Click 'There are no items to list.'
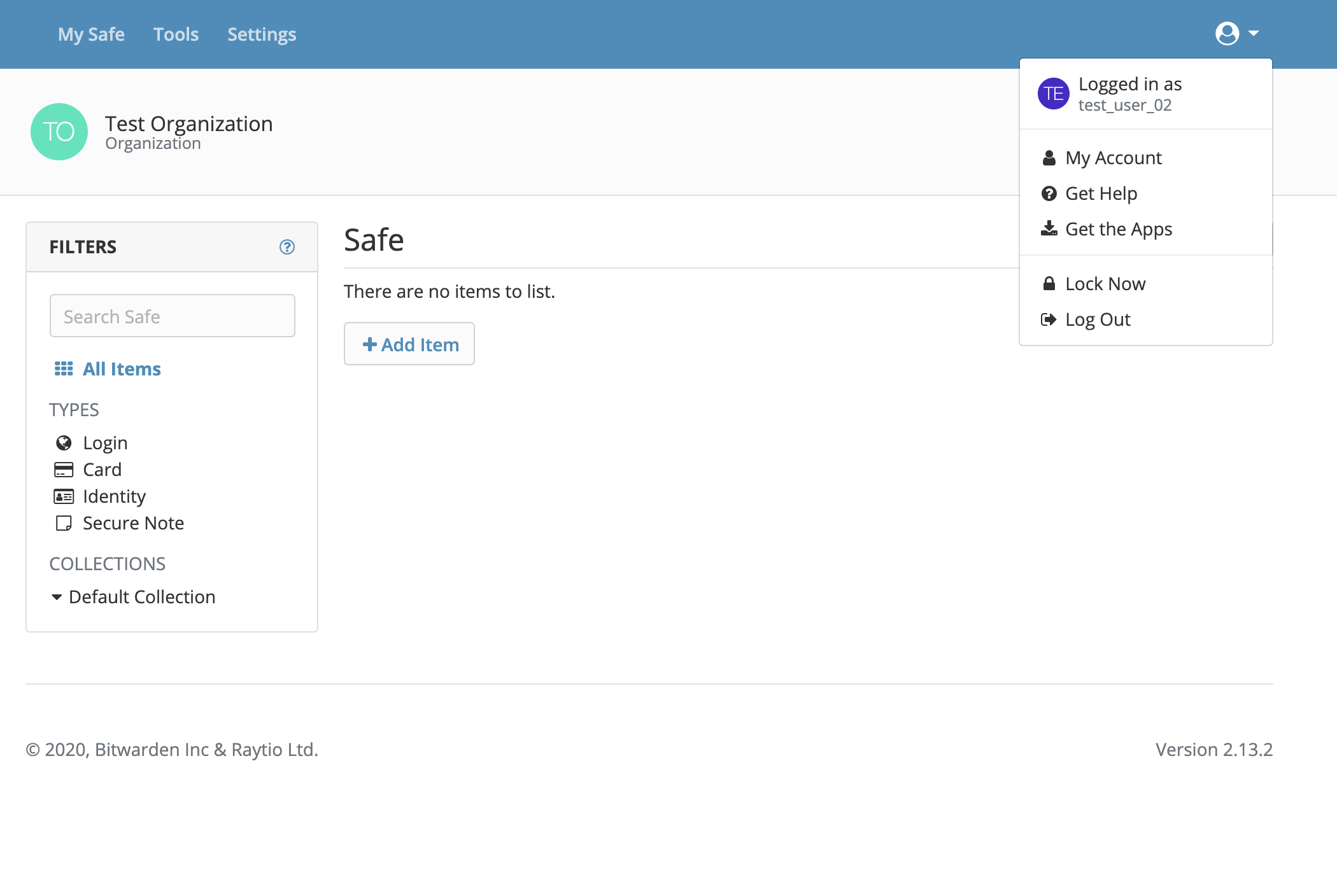1337x896 pixels. (x=449, y=291)
